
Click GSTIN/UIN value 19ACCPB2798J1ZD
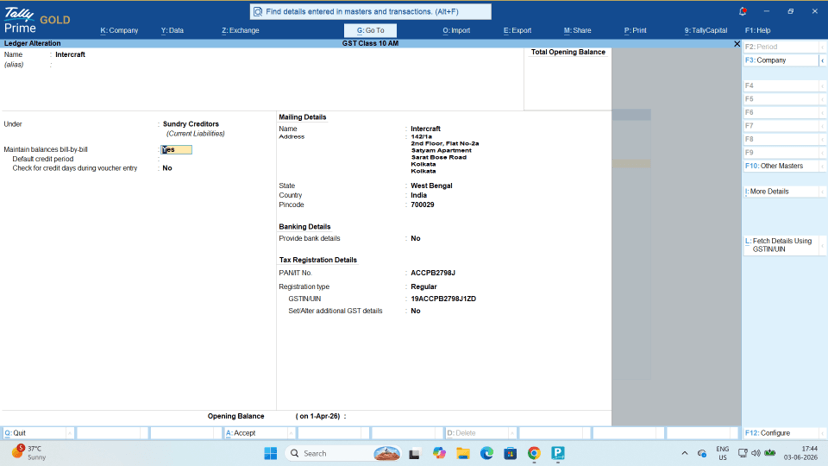[444, 299]
